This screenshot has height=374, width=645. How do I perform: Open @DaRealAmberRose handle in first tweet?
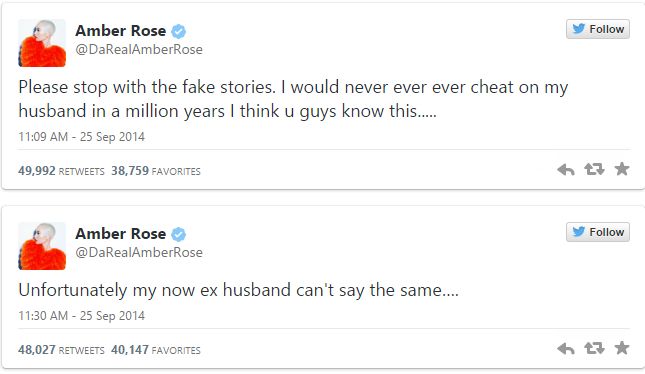pyautogui.click(x=139, y=49)
